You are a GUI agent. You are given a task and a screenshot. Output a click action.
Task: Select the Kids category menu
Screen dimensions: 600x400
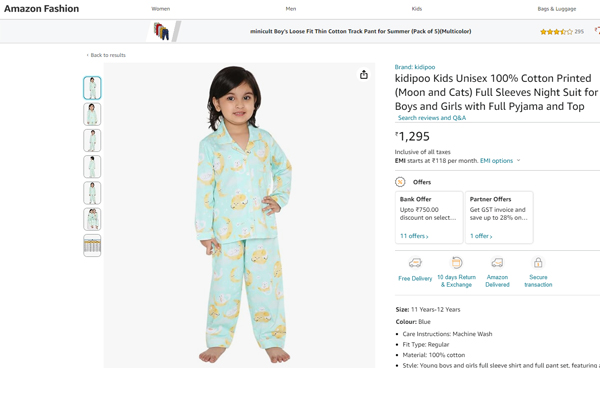[x=417, y=9]
